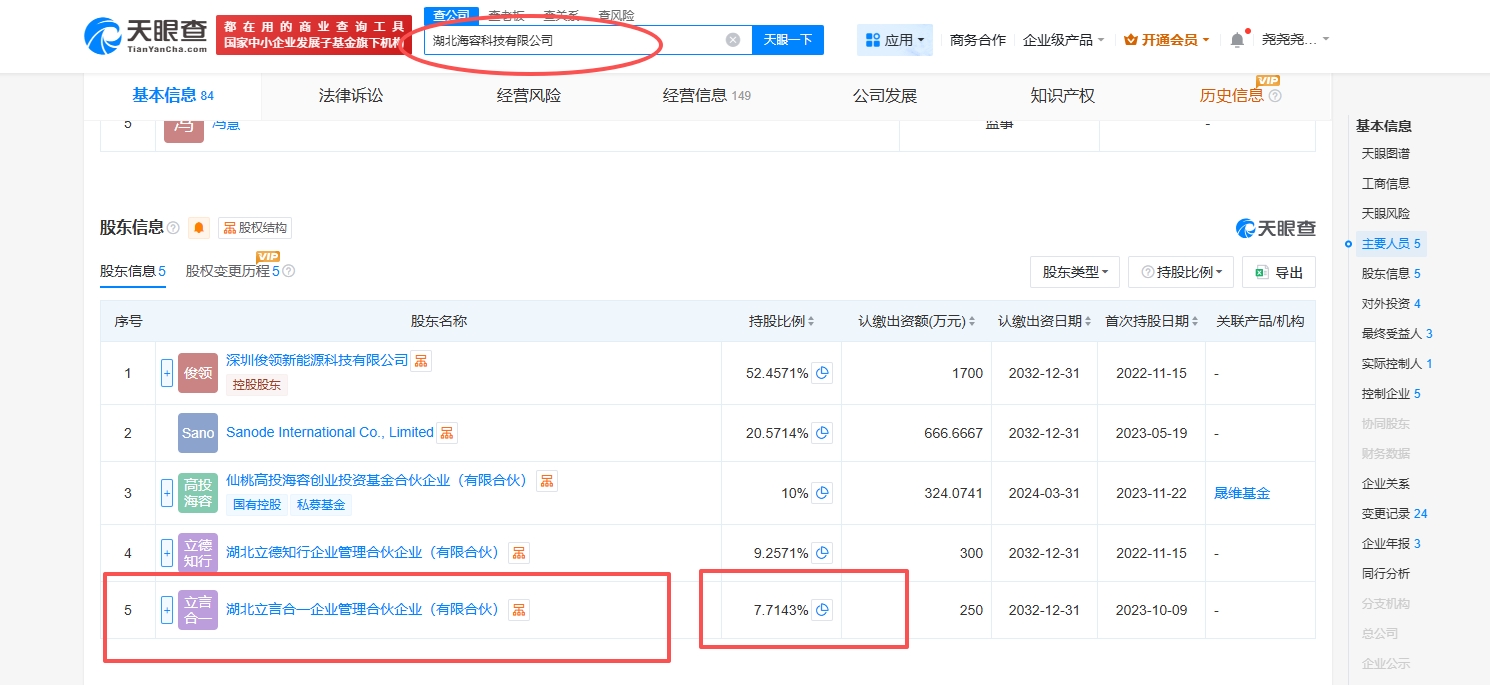This screenshot has height=685, width=1490.
Task: Click the 高投海容 company logo
Action: pyautogui.click(x=198, y=493)
